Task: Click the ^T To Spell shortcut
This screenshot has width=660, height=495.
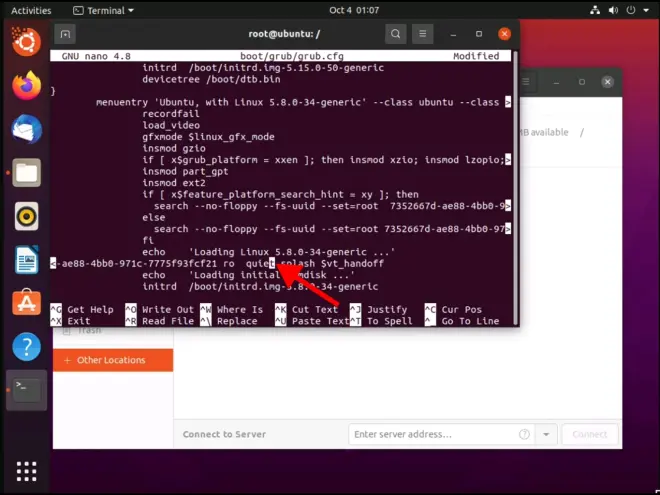Action: tap(381, 321)
